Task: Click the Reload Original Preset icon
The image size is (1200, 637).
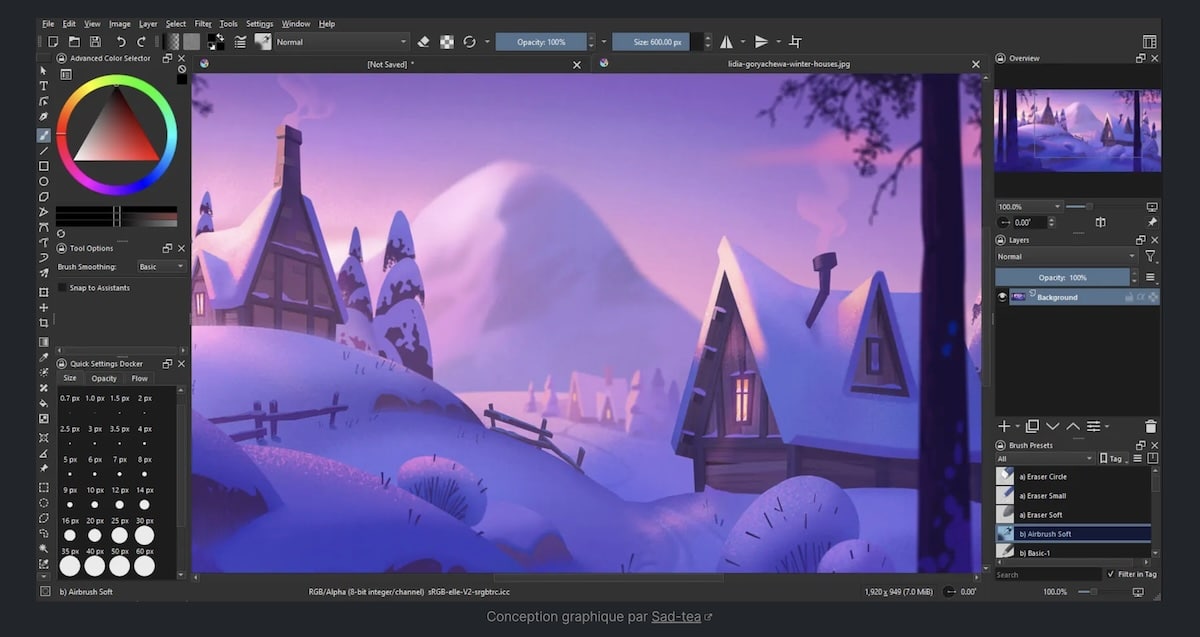Action: point(469,42)
